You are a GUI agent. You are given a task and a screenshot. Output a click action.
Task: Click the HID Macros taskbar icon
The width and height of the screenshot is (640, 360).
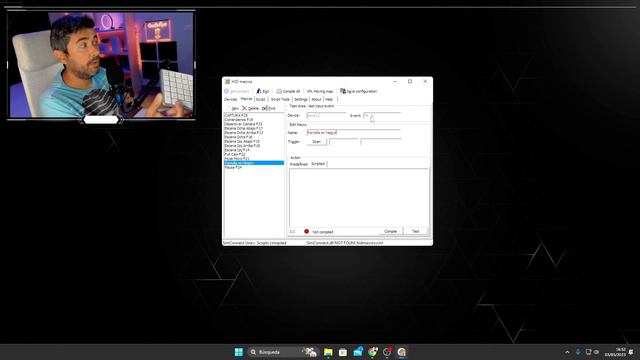[402, 352]
